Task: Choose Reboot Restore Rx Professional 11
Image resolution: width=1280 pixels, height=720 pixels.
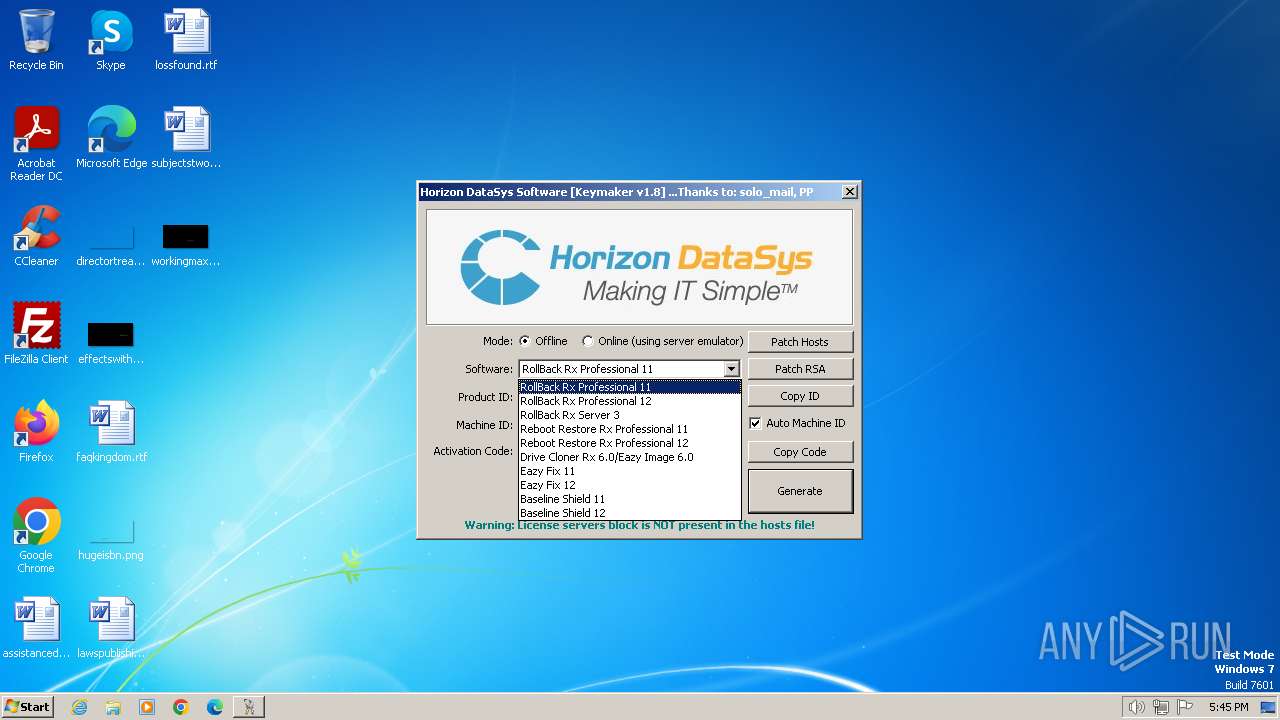Action: pos(630,429)
